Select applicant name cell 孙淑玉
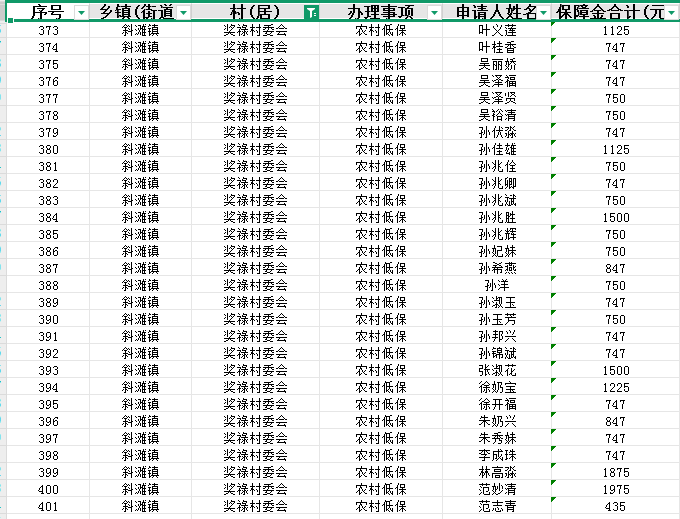Image resolution: width=680 pixels, height=519 pixels. pyautogui.click(x=497, y=302)
